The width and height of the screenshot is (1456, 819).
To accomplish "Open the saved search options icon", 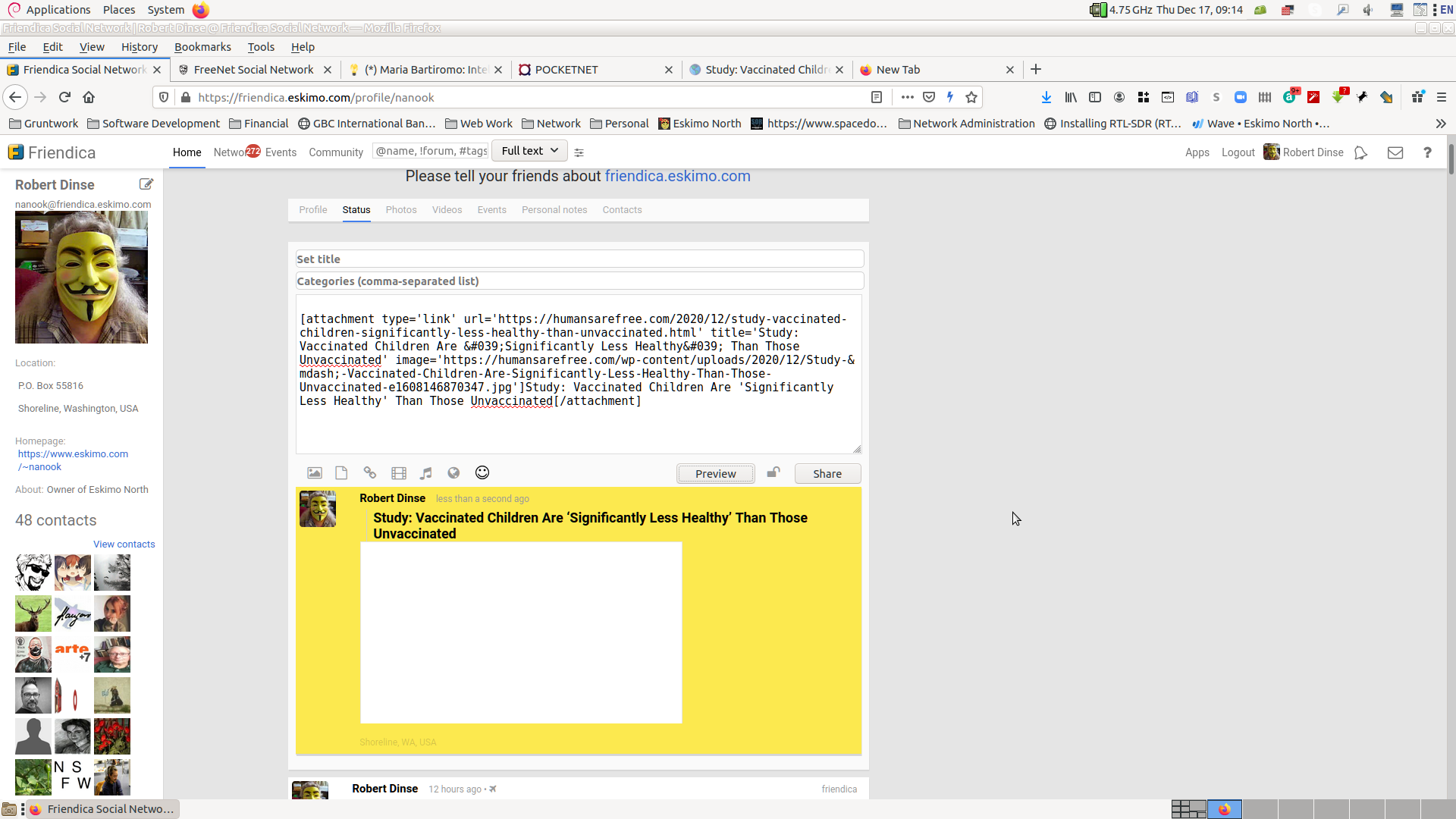I will pyautogui.click(x=579, y=152).
